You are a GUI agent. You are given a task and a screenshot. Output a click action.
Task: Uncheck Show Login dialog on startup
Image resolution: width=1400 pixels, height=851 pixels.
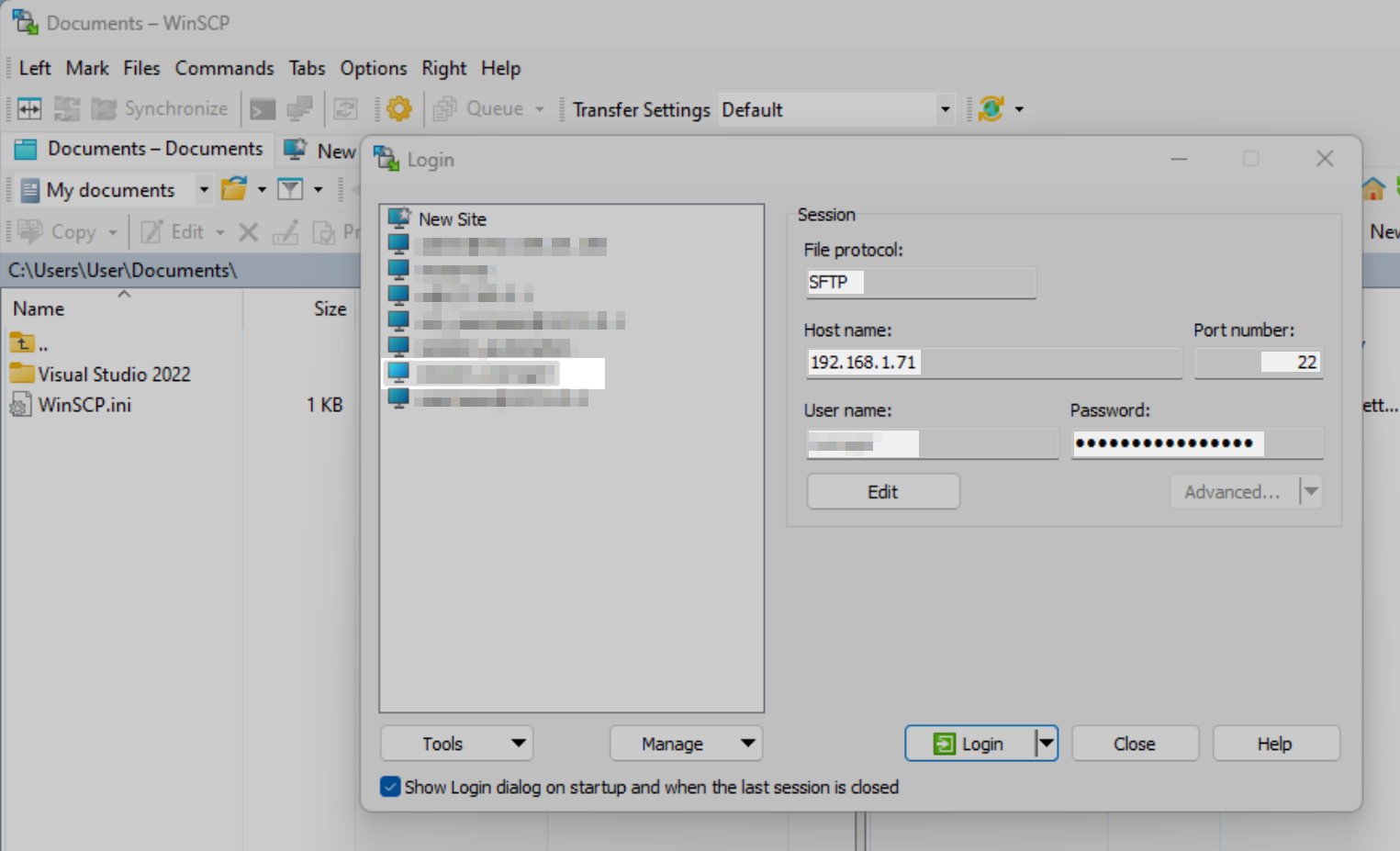390,787
